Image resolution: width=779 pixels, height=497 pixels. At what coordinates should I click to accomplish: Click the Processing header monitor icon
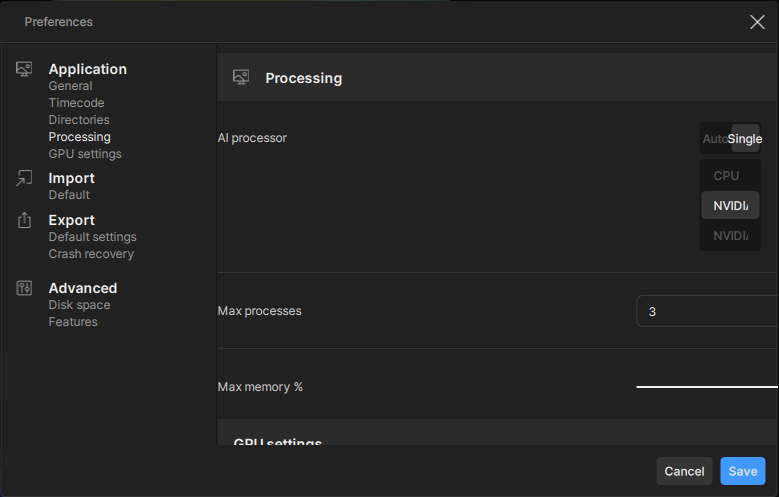241,77
